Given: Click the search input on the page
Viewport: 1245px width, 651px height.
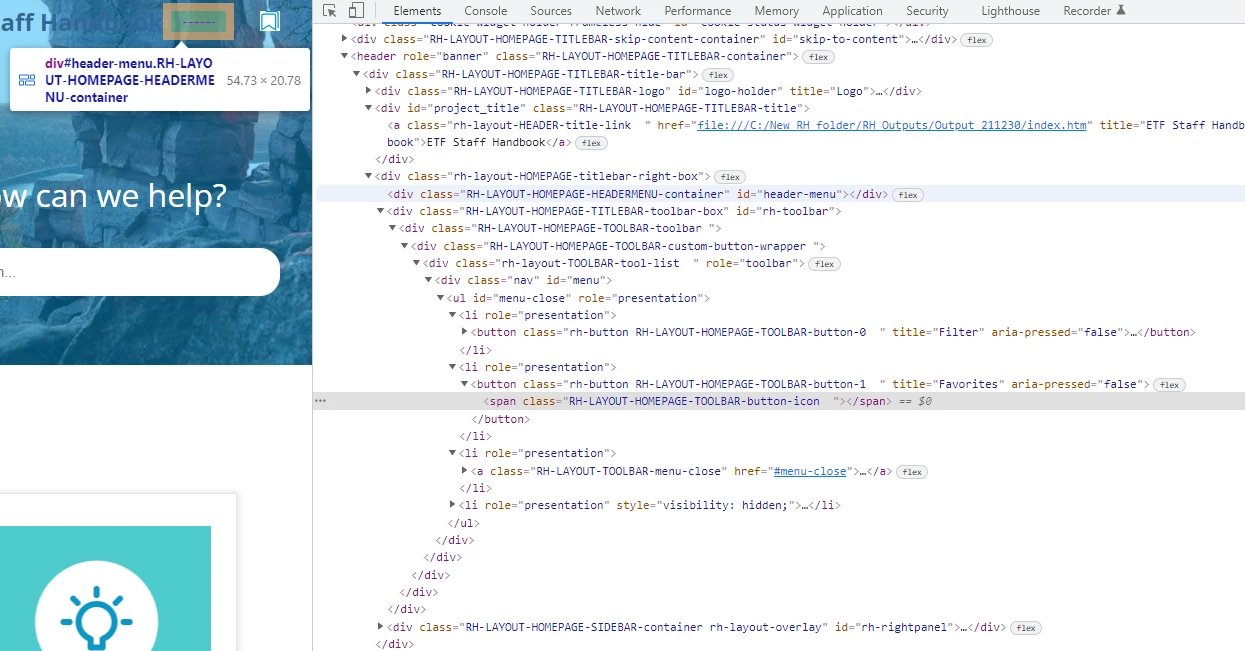Looking at the screenshot, I should point(139,272).
